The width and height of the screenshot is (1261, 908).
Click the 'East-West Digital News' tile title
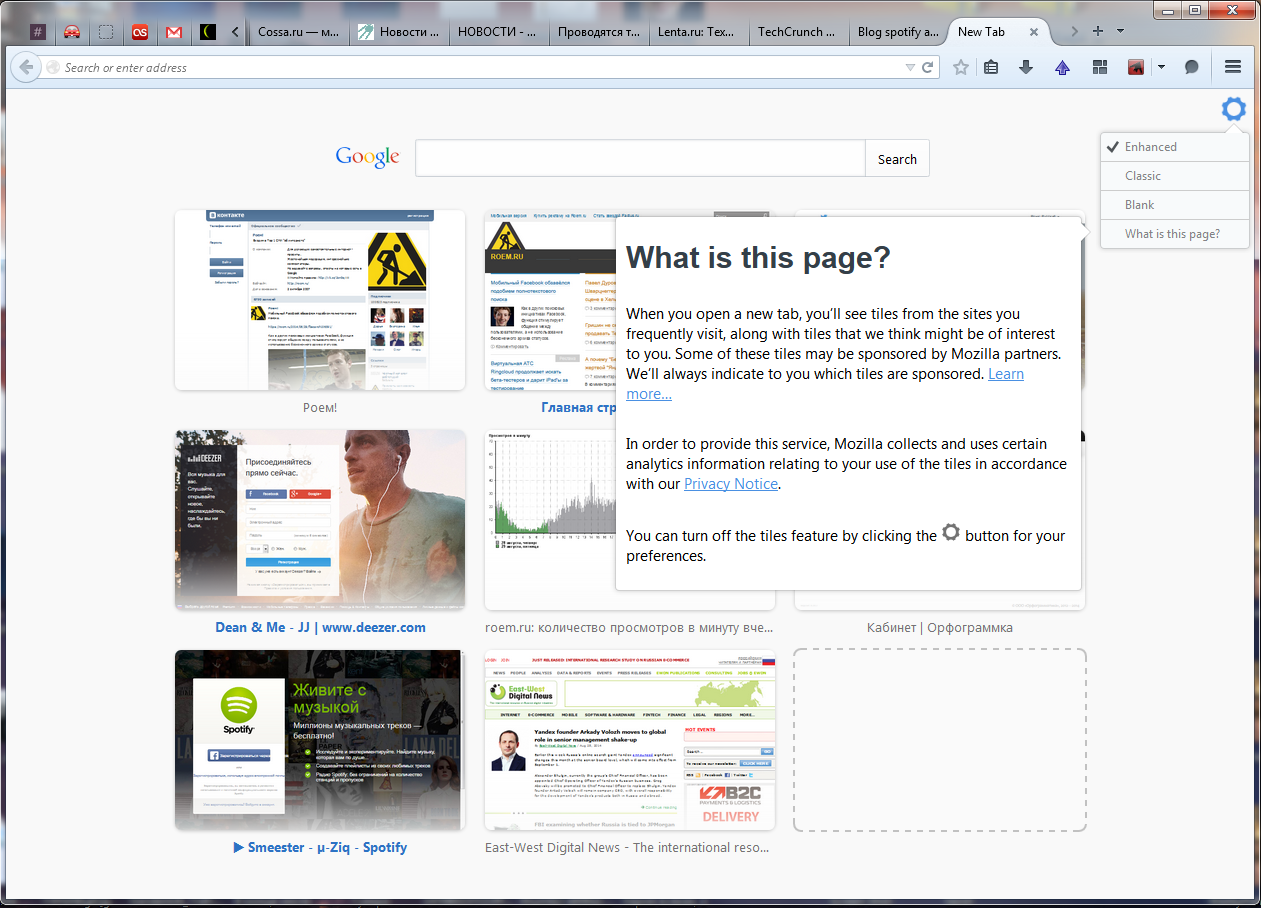click(x=627, y=848)
